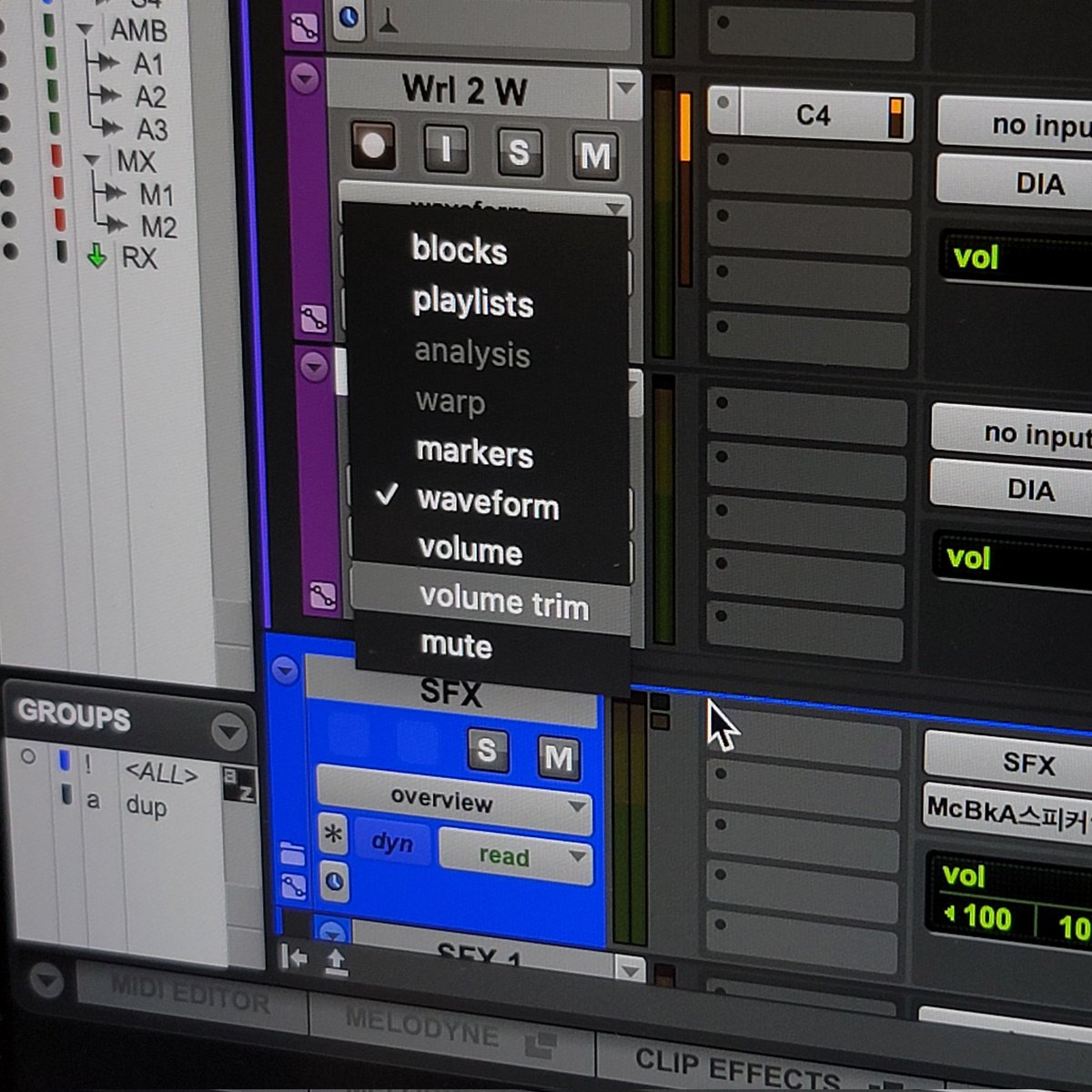Image resolution: width=1092 pixels, height=1092 pixels.
Task: Choose playlists from the track view menu
Action: [x=472, y=303]
